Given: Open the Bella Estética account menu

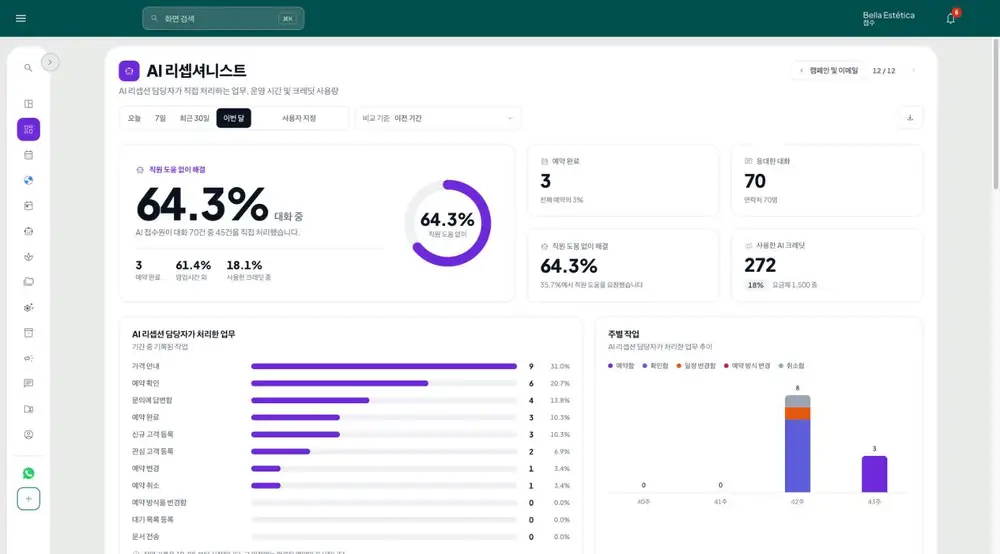Looking at the screenshot, I should 888,18.
